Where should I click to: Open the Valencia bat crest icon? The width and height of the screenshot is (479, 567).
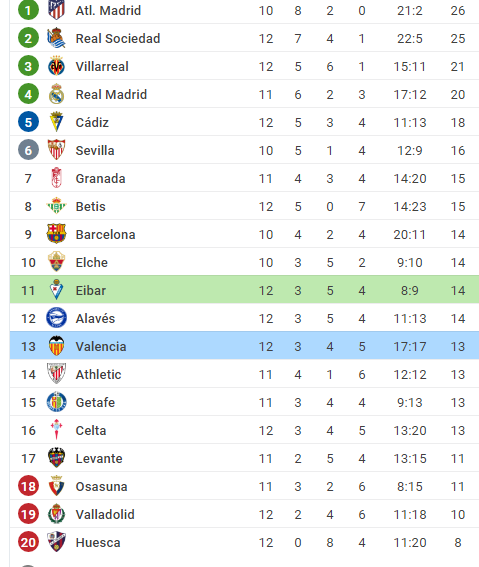pyautogui.click(x=56, y=346)
